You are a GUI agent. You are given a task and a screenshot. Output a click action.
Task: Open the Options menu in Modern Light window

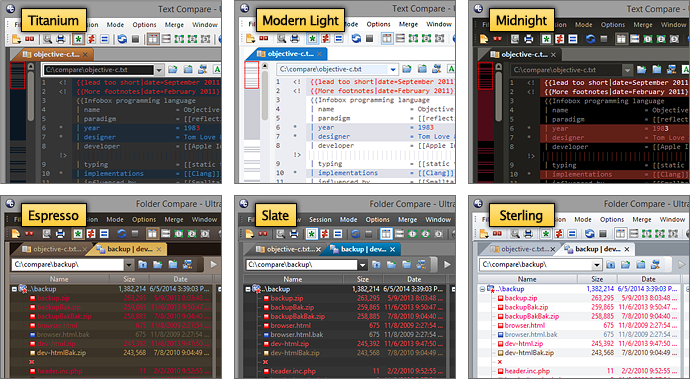[x=378, y=24]
